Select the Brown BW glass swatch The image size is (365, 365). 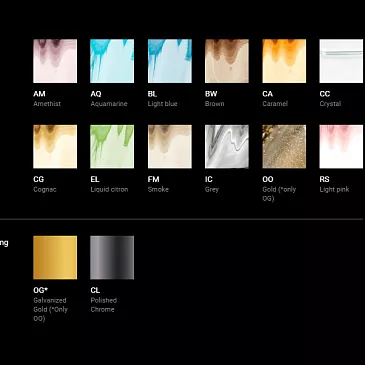point(227,61)
